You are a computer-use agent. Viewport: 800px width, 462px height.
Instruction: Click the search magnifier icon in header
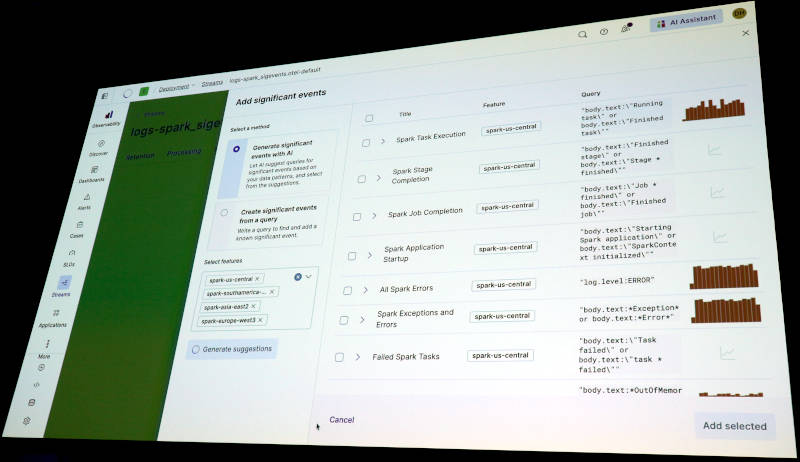pyautogui.click(x=582, y=34)
